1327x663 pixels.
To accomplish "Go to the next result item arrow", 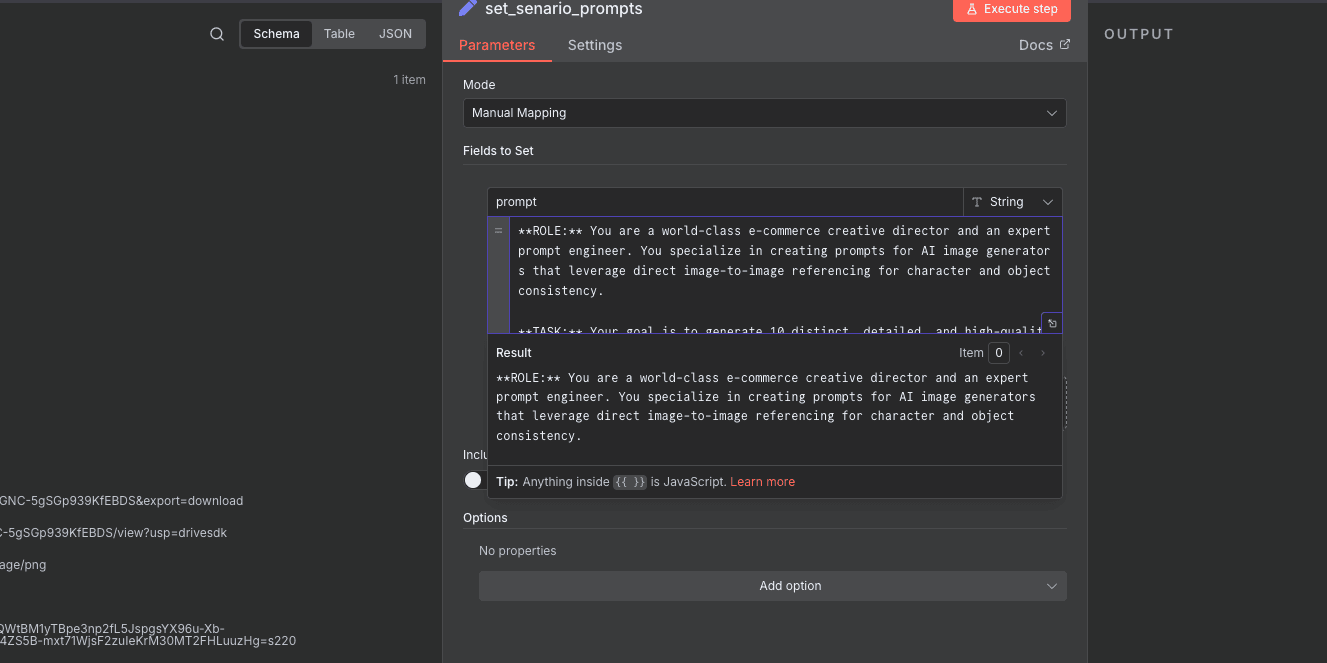I will coord(1043,353).
